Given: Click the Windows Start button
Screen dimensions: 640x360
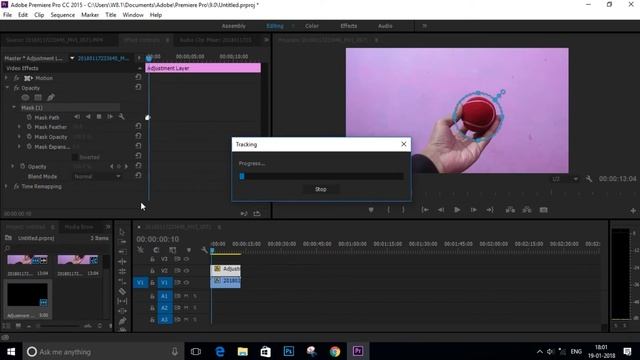Looking at the screenshot, I should coord(11,351).
